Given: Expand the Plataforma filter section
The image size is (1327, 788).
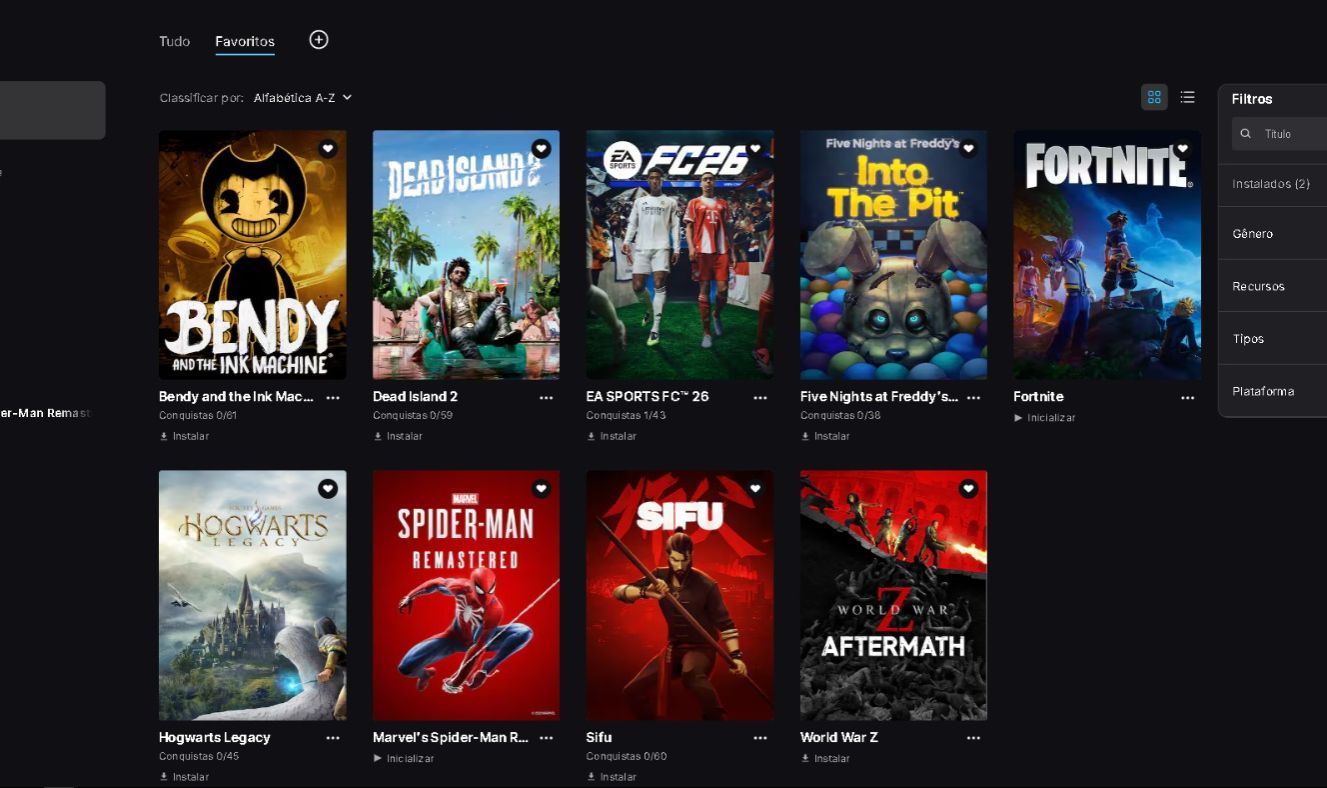Looking at the screenshot, I should point(1272,391).
